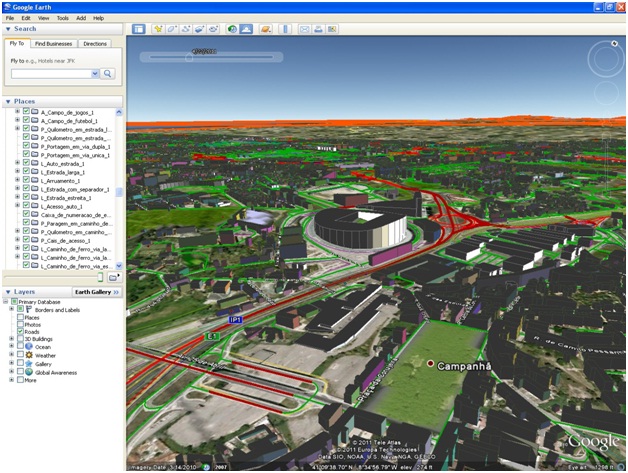Enable the Weather layer checkbox
This screenshot has width=628, height=473.
[20, 355]
